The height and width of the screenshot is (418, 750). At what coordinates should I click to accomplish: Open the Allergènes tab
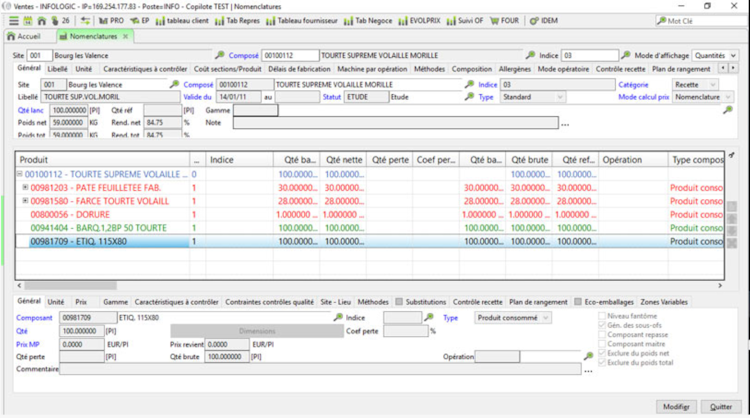tap(515, 69)
